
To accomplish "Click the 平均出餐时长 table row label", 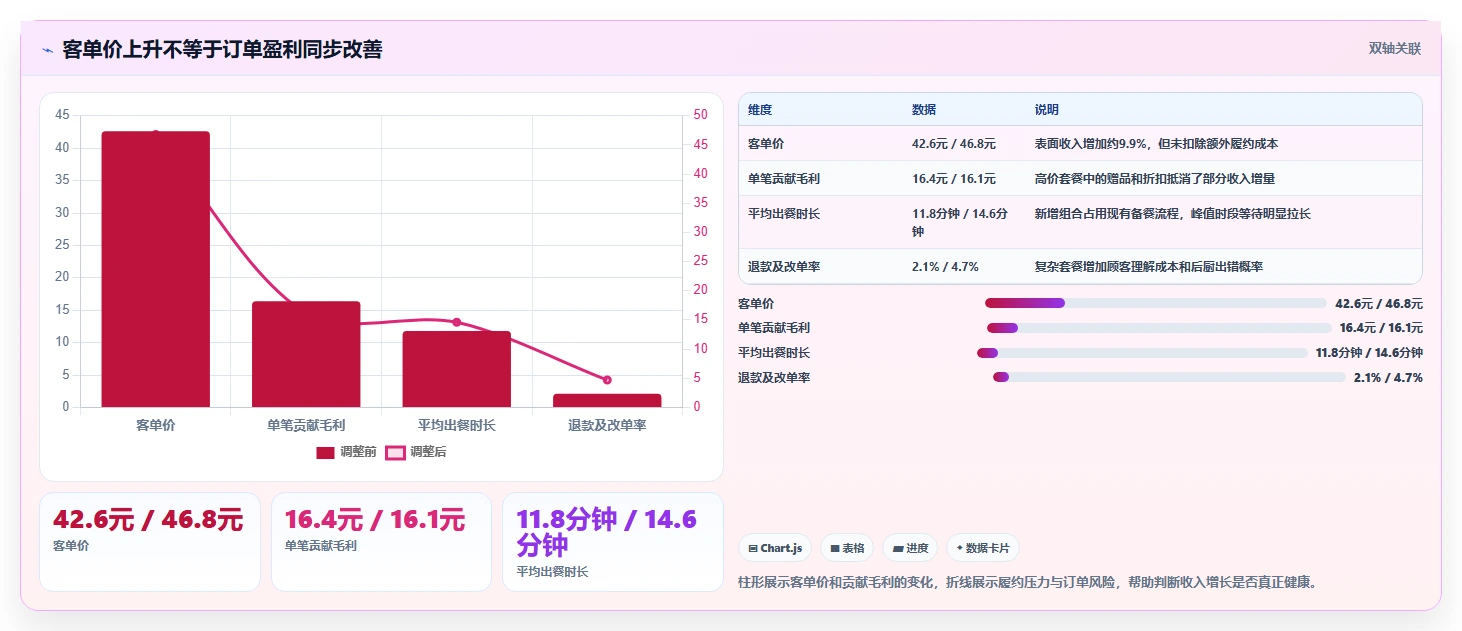I will [784, 214].
